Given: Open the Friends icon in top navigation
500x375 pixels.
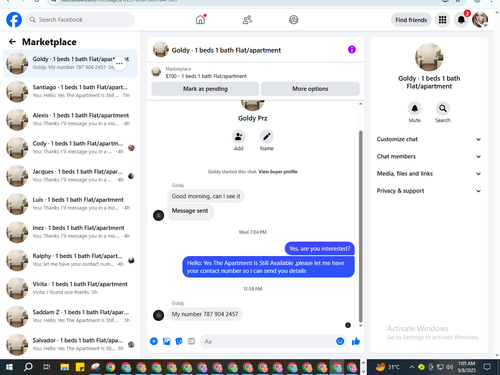Looking at the screenshot, I should [x=247, y=20].
